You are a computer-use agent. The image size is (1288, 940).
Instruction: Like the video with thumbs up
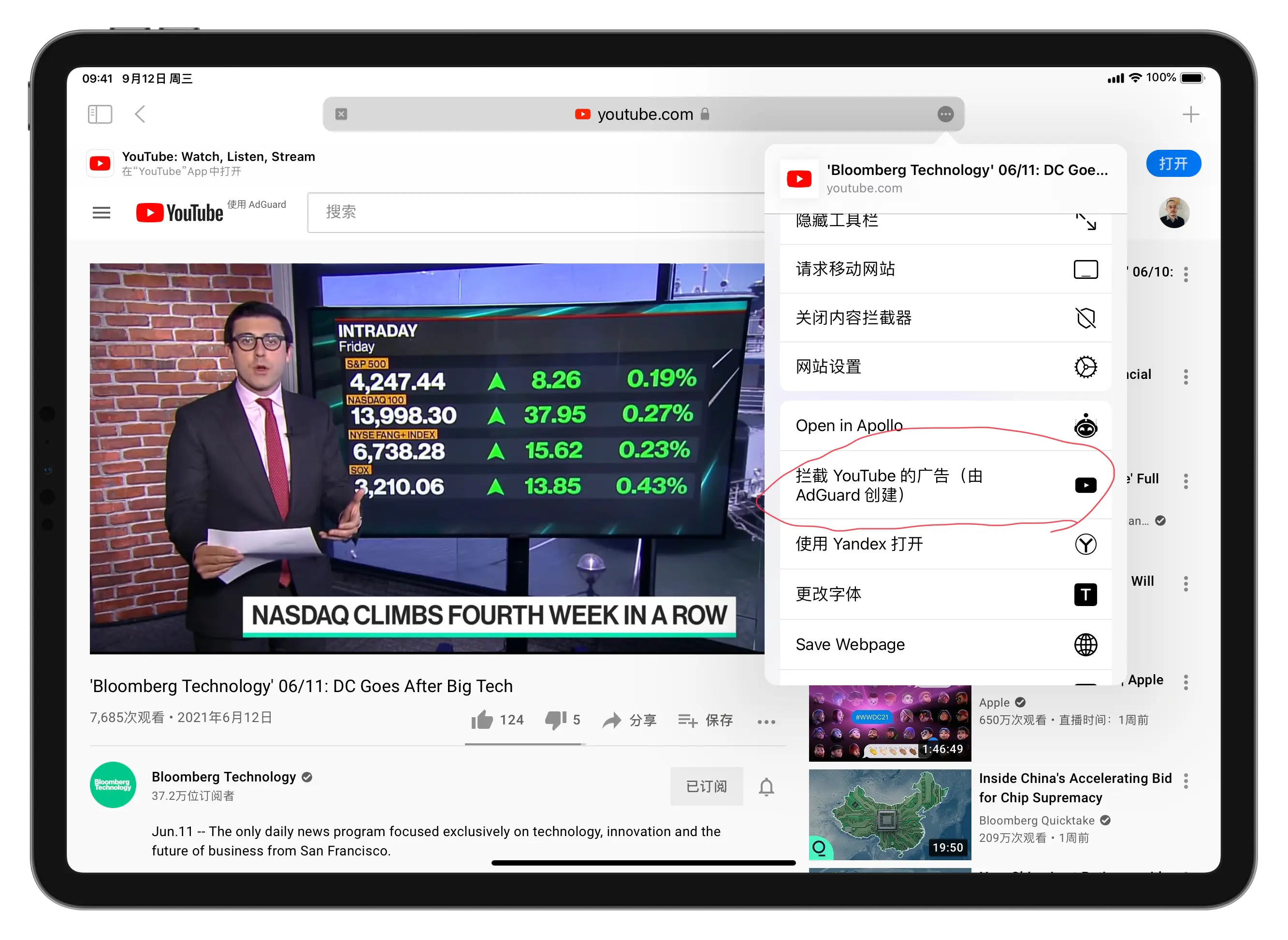point(497,721)
